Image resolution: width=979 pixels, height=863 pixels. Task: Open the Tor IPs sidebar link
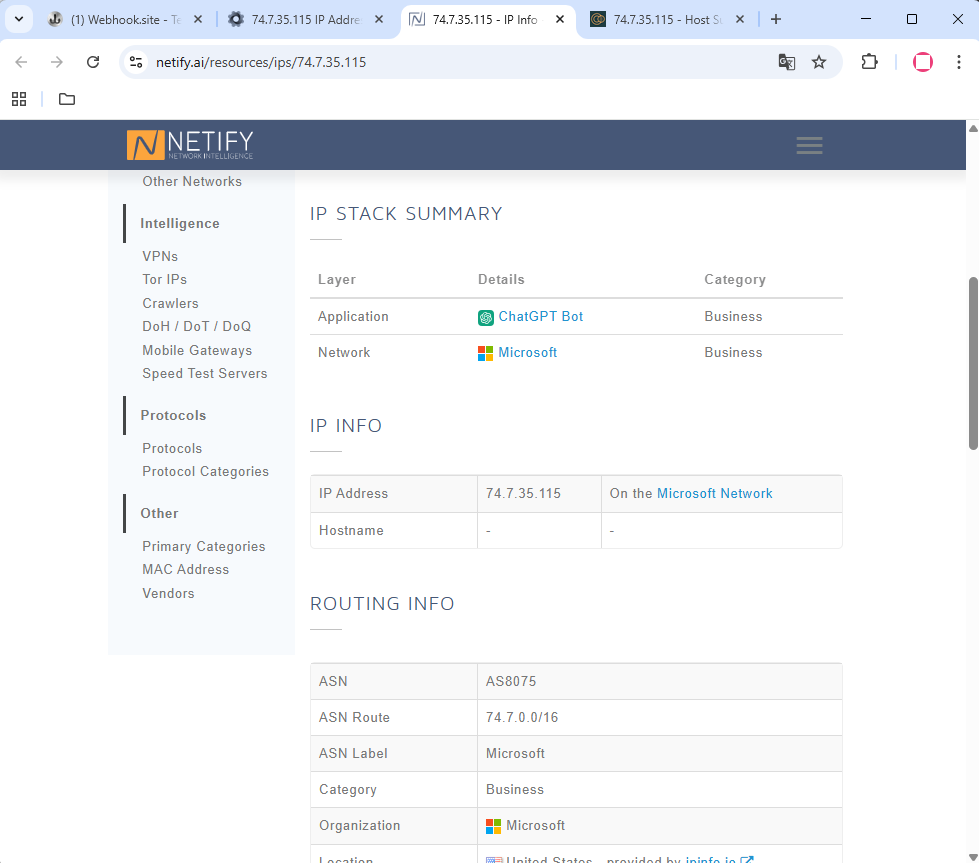(x=164, y=279)
